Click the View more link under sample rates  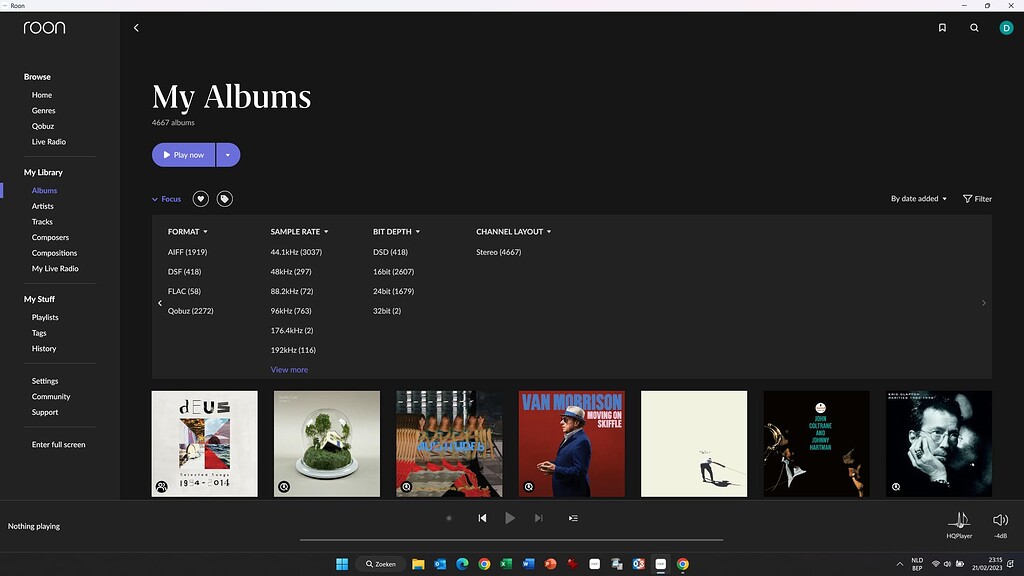click(289, 369)
